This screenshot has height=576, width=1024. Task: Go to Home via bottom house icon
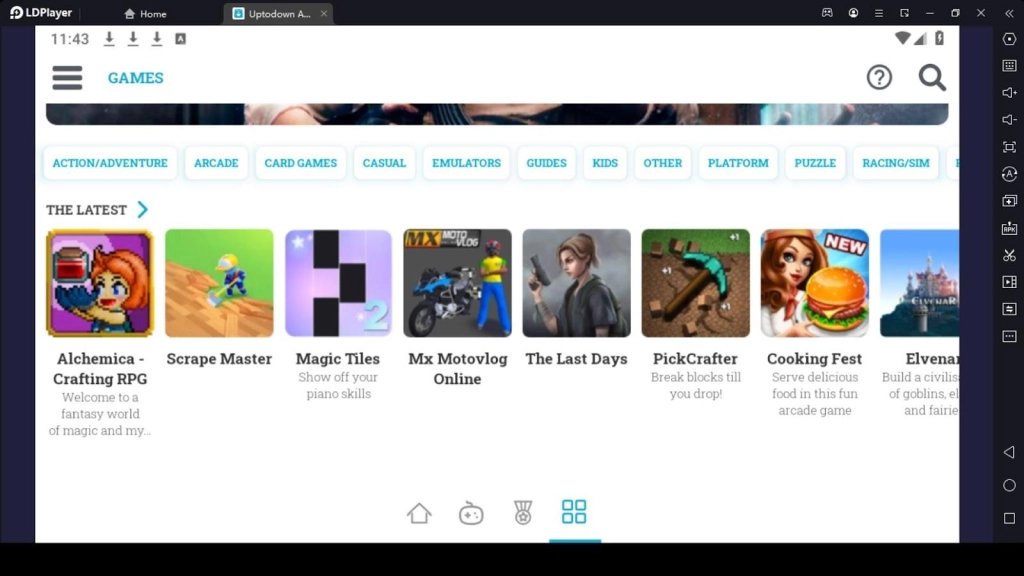pyautogui.click(x=419, y=513)
